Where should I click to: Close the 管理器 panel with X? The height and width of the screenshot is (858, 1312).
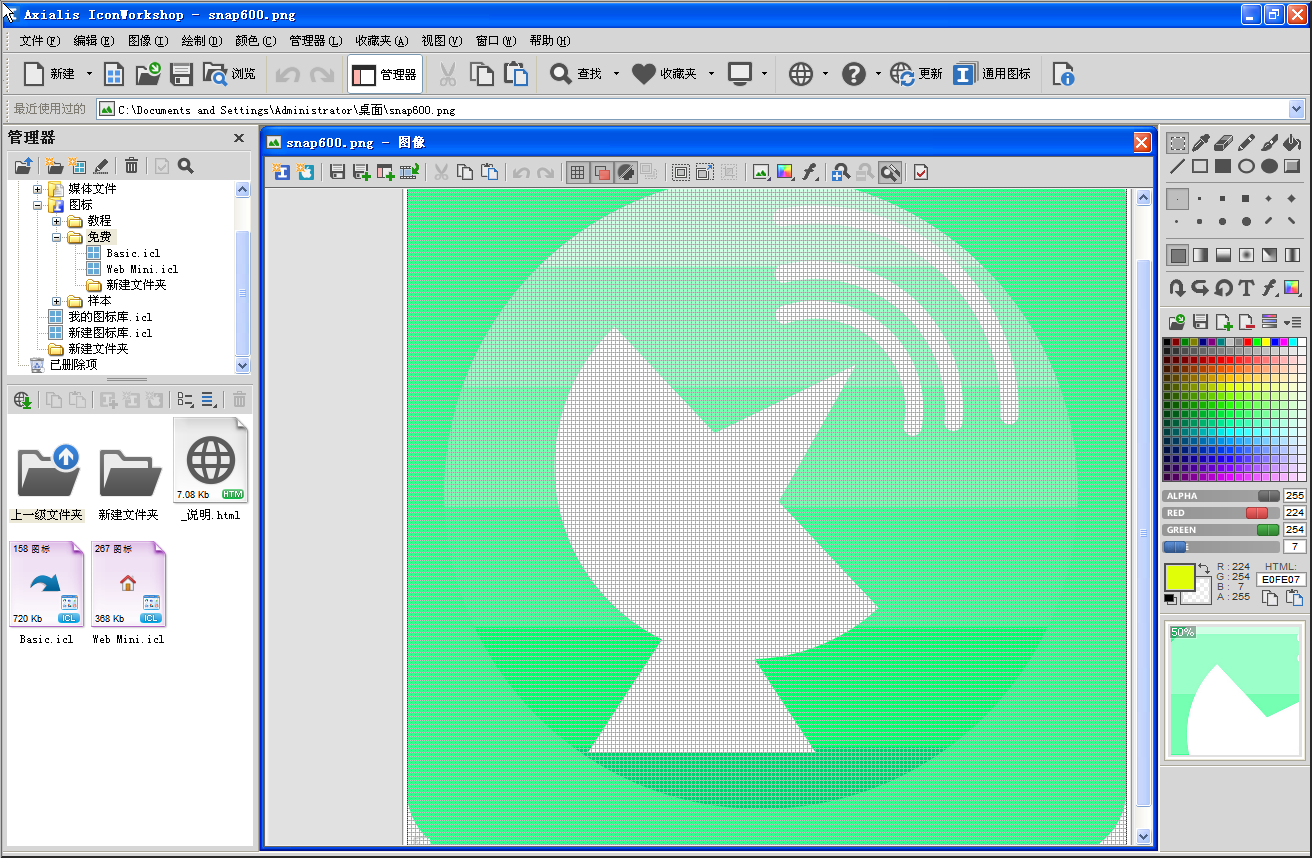point(239,138)
